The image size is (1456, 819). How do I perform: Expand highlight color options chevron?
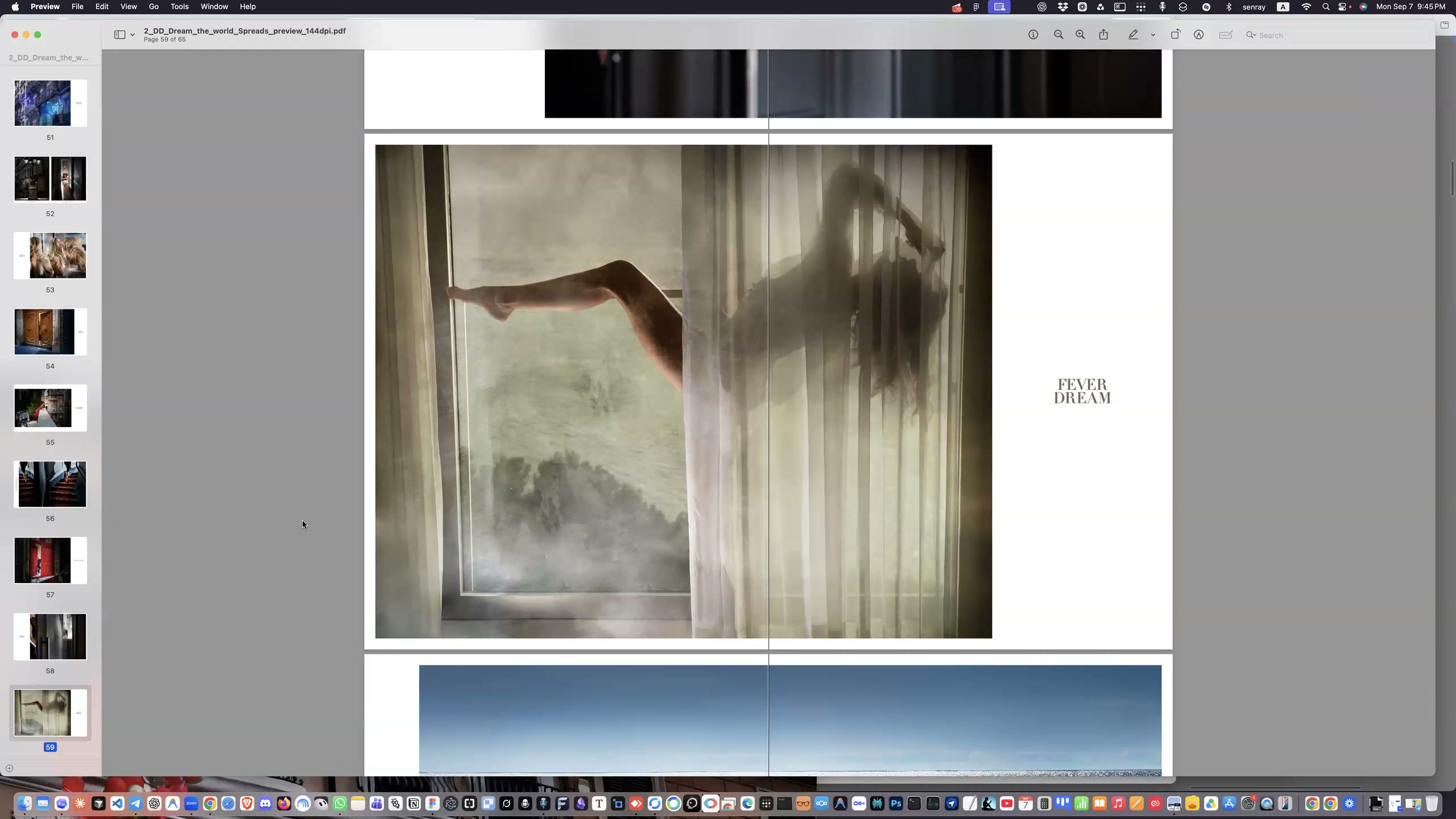point(1153,35)
